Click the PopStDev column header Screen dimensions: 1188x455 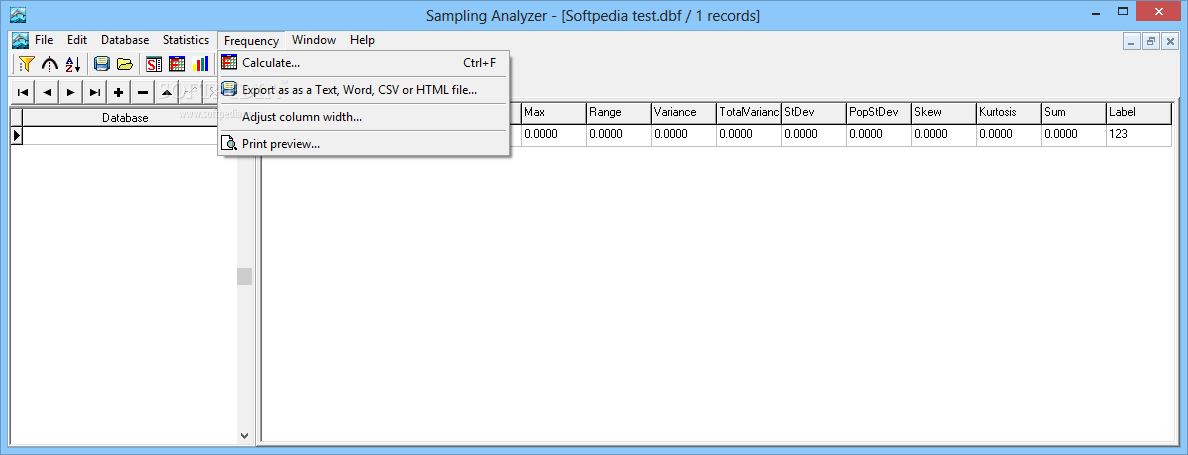coord(878,112)
